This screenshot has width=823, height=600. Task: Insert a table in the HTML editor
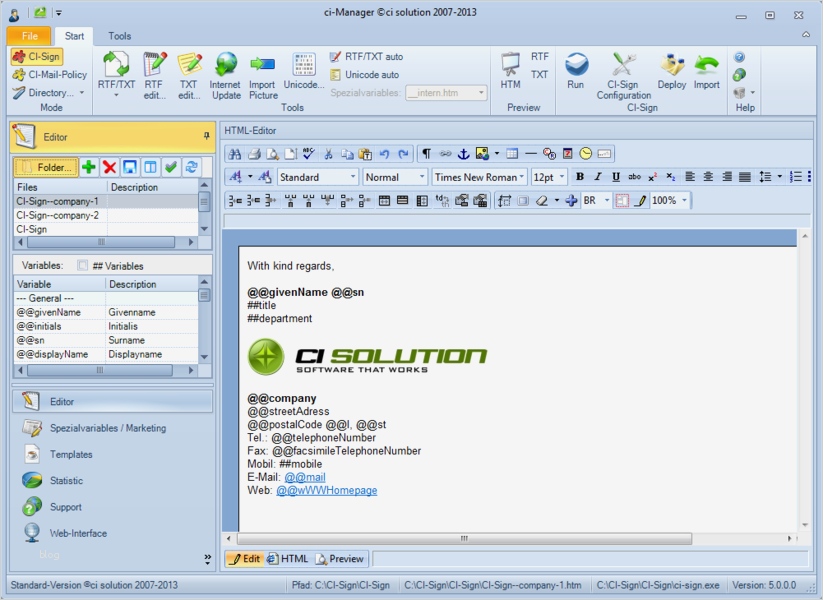point(512,154)
